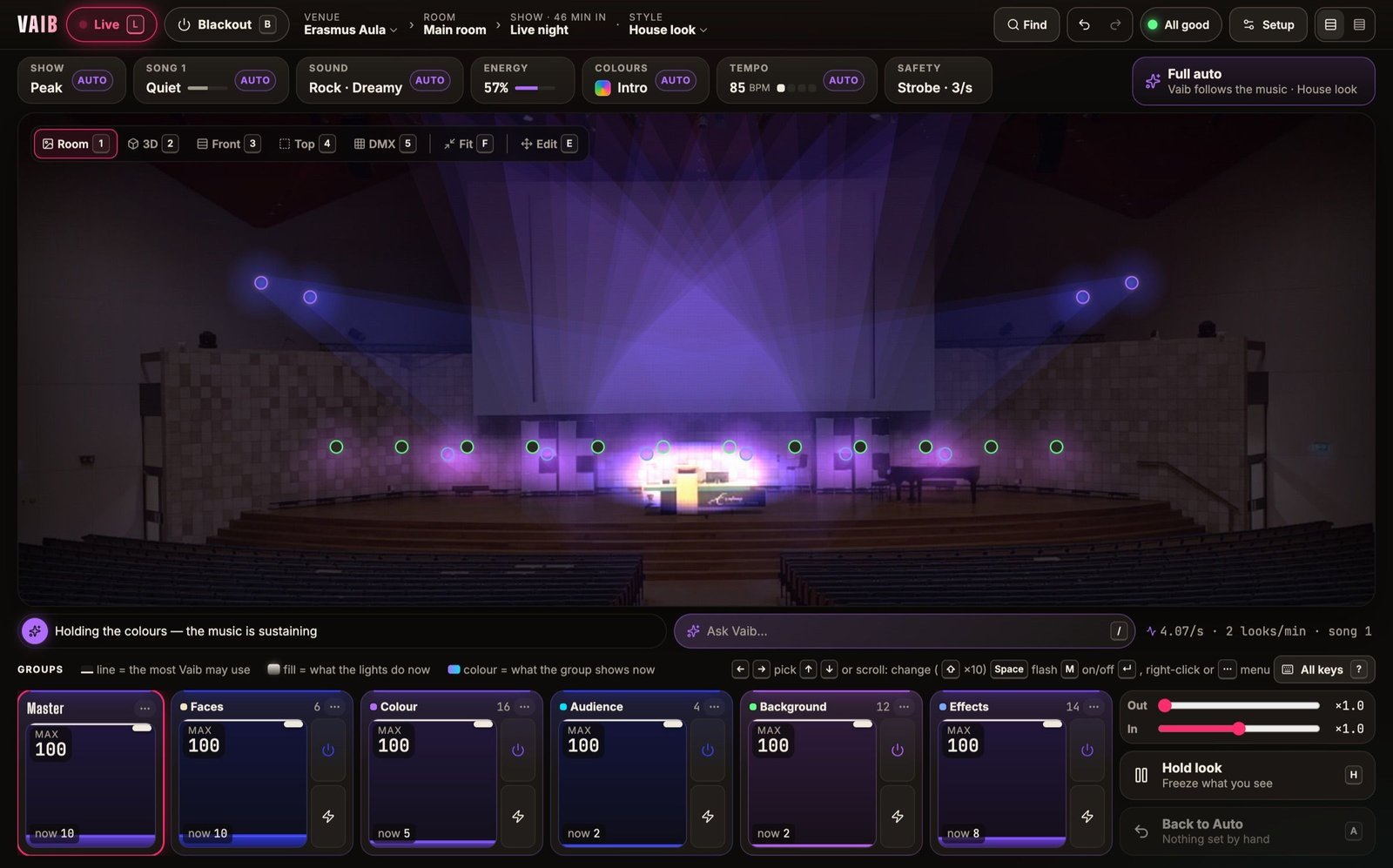Click the undo arrow icon

point(1084,24)
